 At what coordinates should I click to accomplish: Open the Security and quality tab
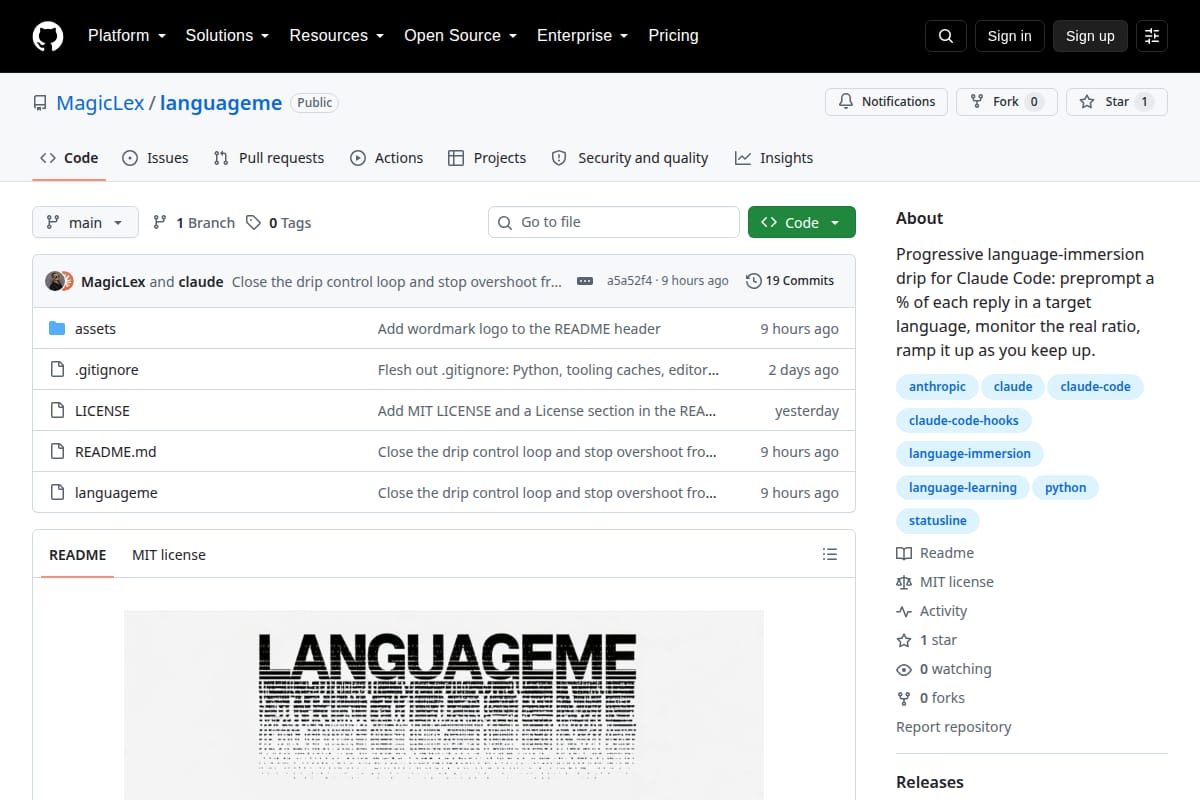(x=630, y=158)
